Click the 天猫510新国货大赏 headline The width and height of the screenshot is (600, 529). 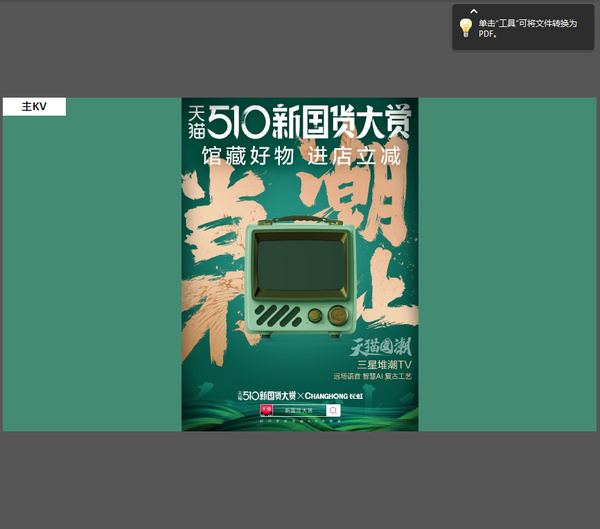pos(300,121)
